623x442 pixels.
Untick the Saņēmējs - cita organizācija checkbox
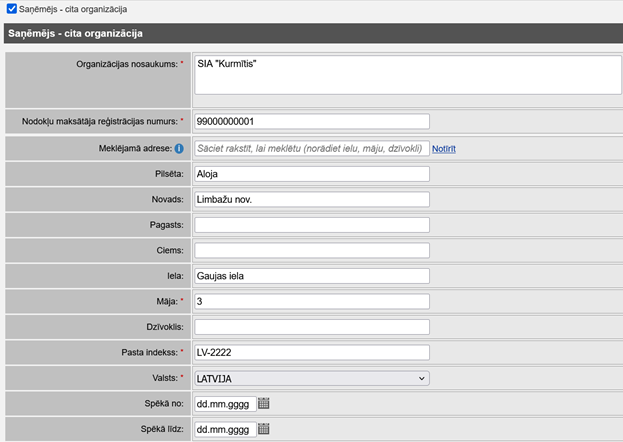pyautogui.click(x=10, y=9)
